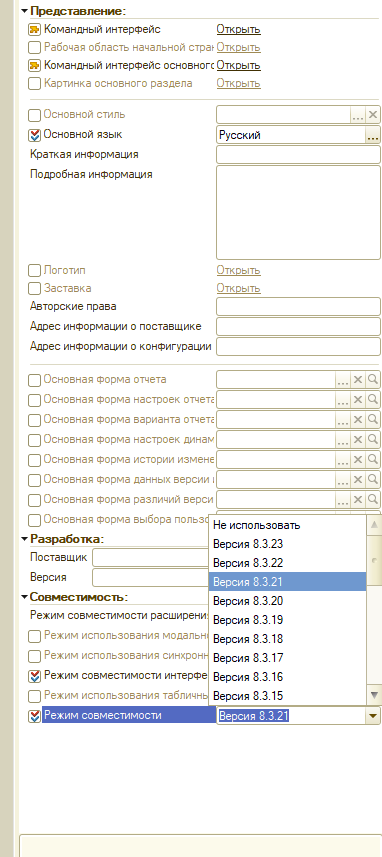Open the Заставка link
382x857 pixels.
click(x=238, y=289)
